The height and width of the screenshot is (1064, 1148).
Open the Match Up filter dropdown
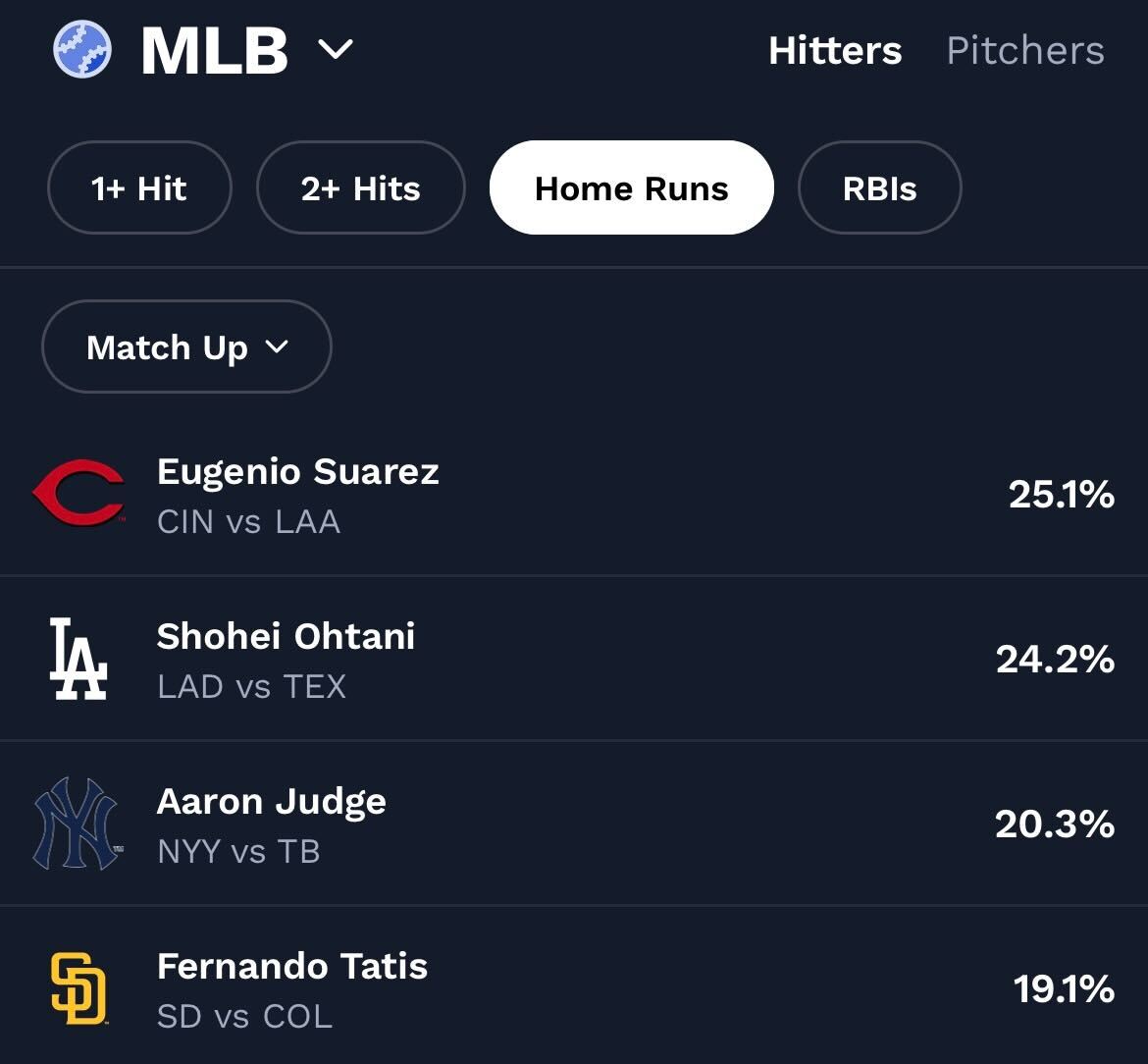click(186, 346)
